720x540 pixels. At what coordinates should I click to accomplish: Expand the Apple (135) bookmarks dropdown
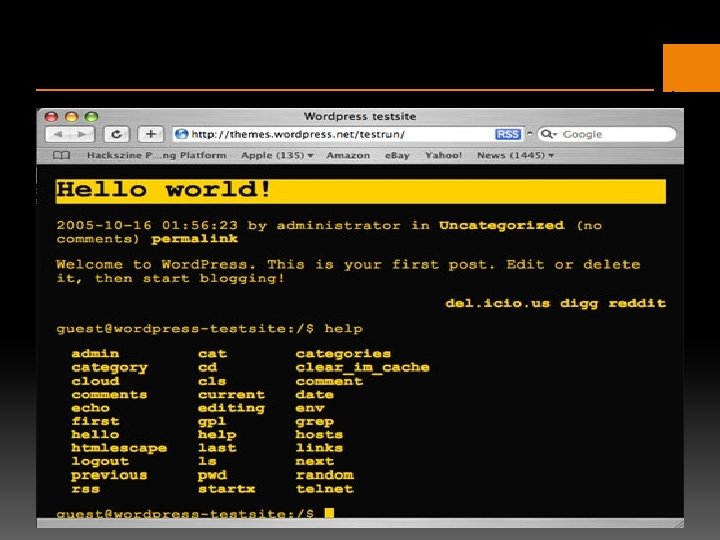[277, 155]
